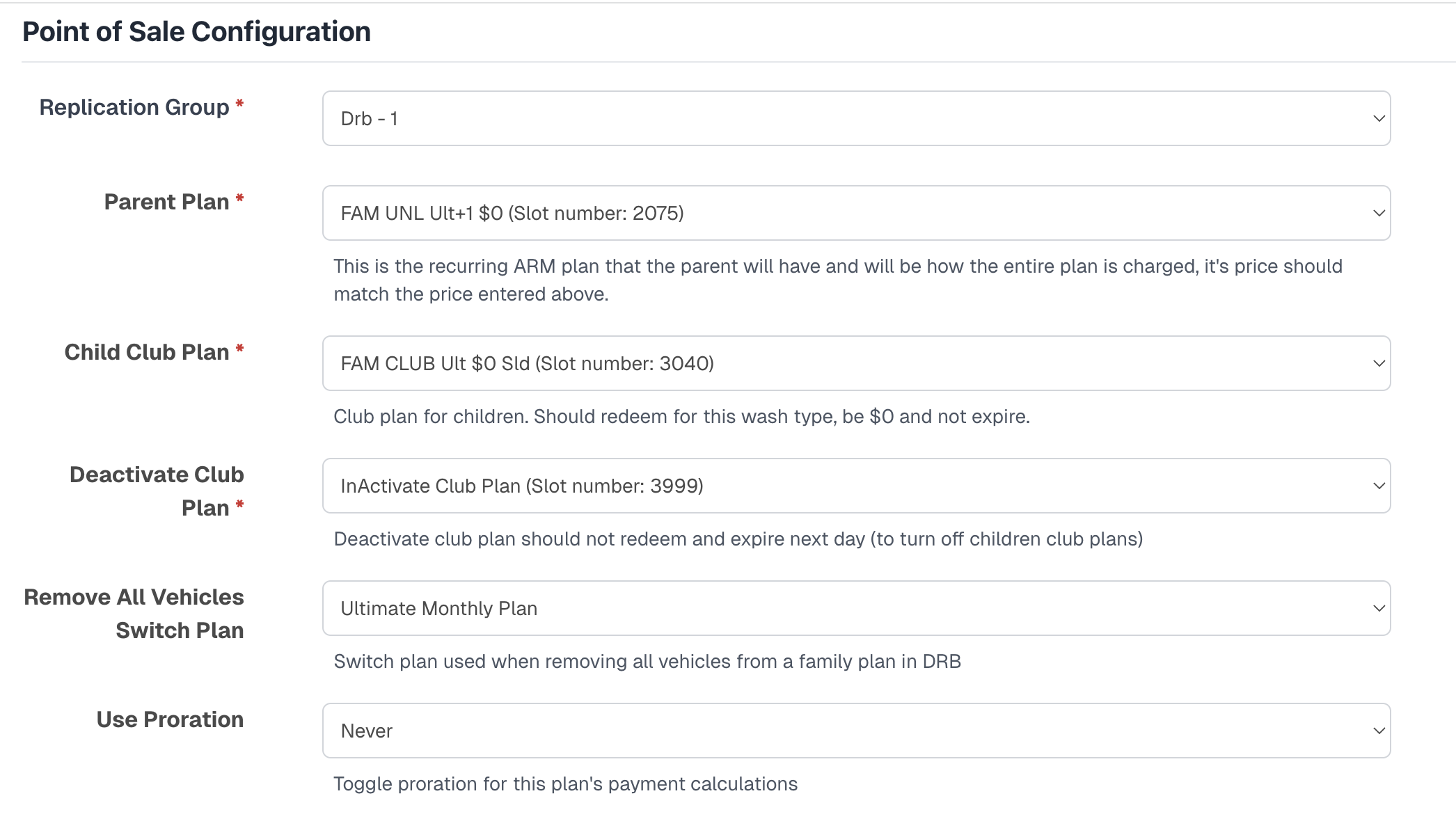Open the Child Club Plan dropdown
The height and width of the screenshot is (828, 1456).
click(x=855, y=363)
